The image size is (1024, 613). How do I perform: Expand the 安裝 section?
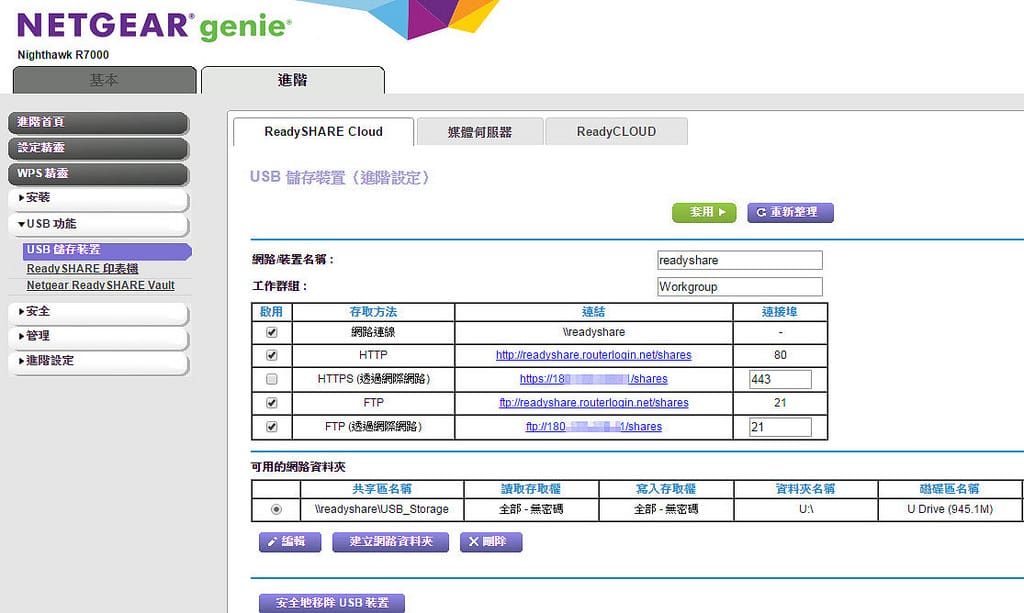(99, 198)
